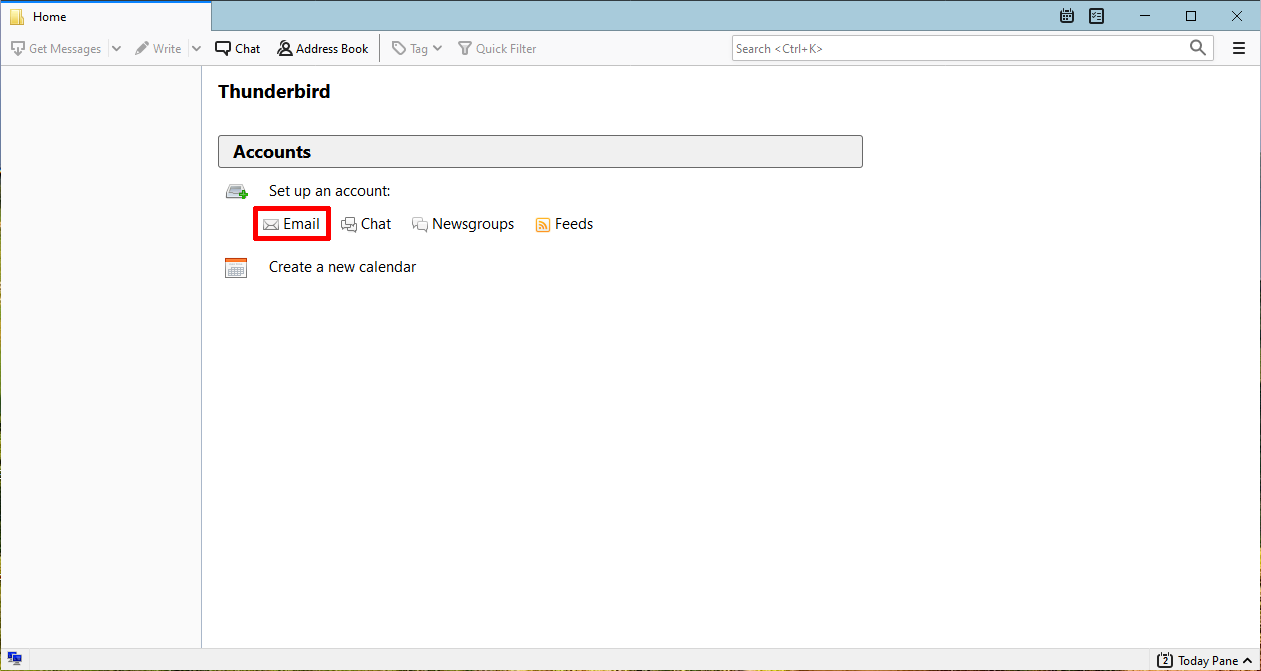This screenshot has height=671, width=1261.
Task: Click the Newsgroups icon
Action: [x=420, y=225]
